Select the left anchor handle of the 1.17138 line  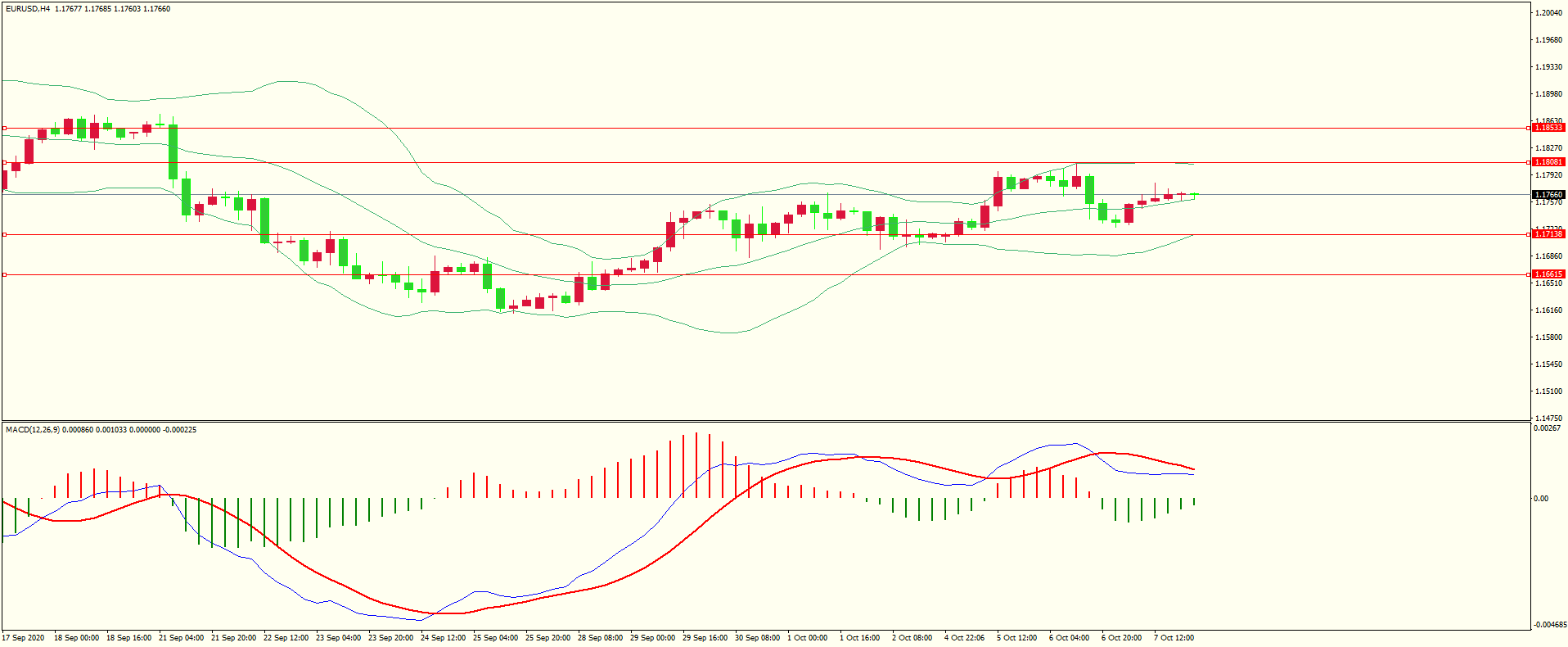[x=4, y=234]
